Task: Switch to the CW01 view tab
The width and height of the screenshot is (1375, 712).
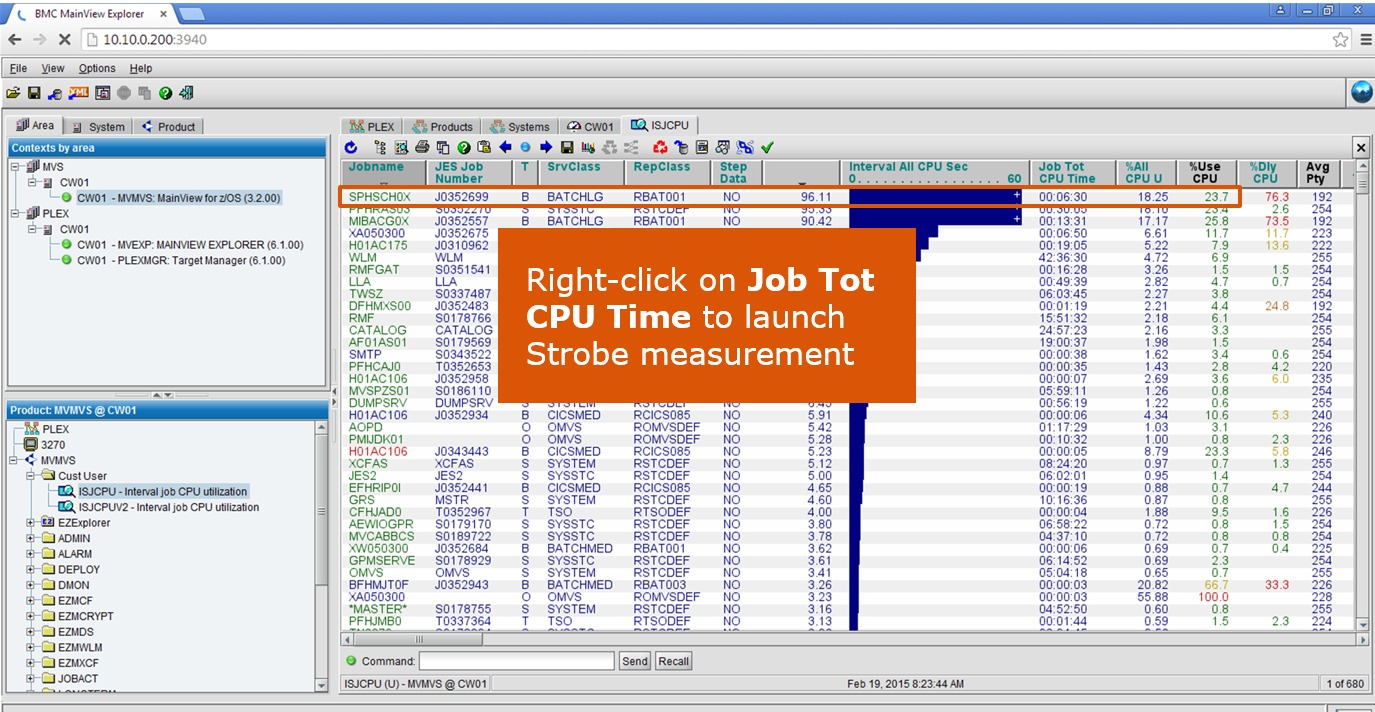Action: [590, 127]
